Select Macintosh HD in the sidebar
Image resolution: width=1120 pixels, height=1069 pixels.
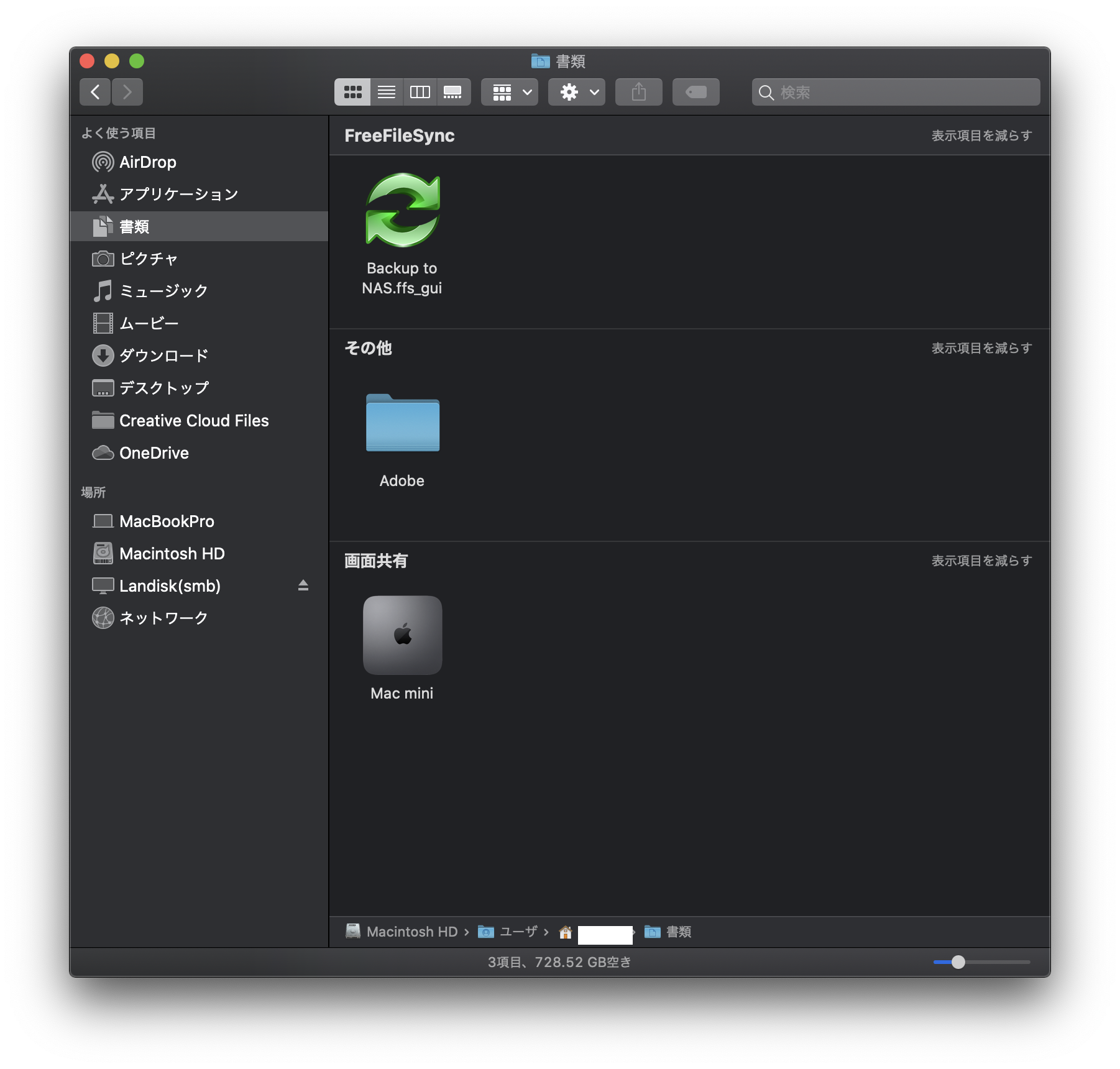coord(199,554)
